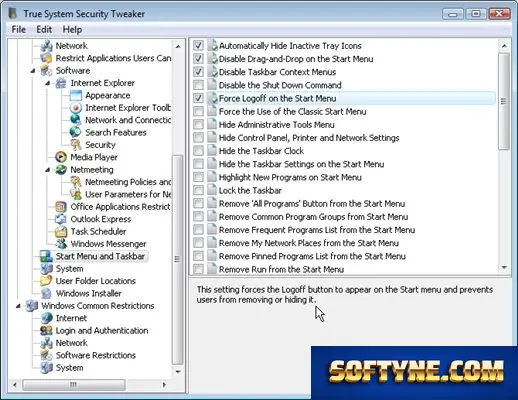The image size is (518, 400).
Task: Click the Start Menu and Taskbar icon
Action: point(46,256)
